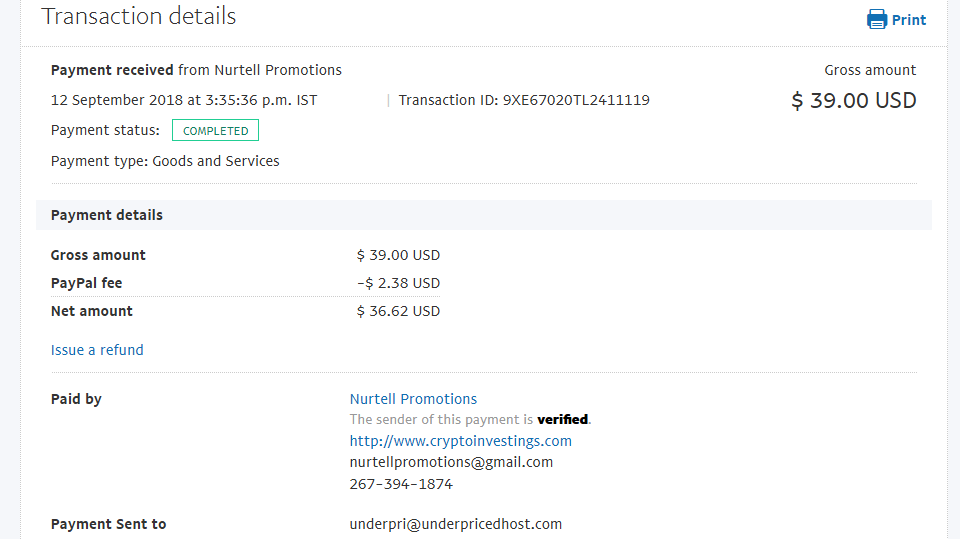Open the Issue a refund link
The image size is (960, 539).
[x=97, y=350]
